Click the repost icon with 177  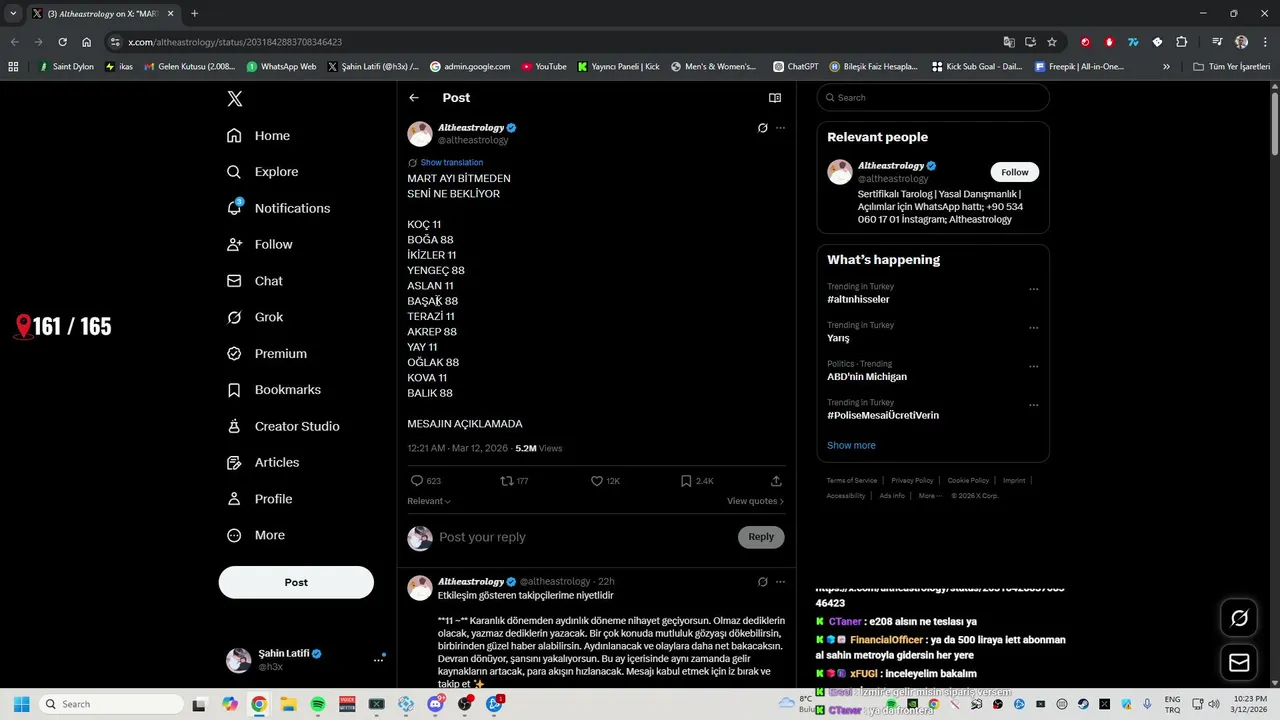coord(507,481)
